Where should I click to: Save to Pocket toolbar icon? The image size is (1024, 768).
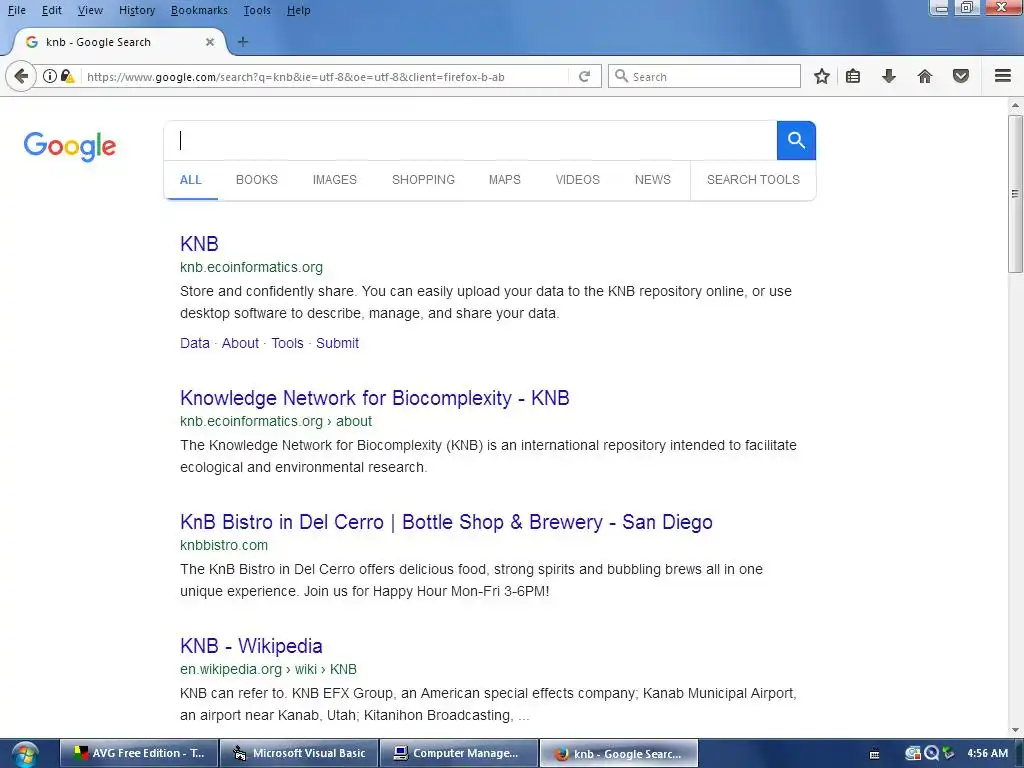tap(961, 76)
